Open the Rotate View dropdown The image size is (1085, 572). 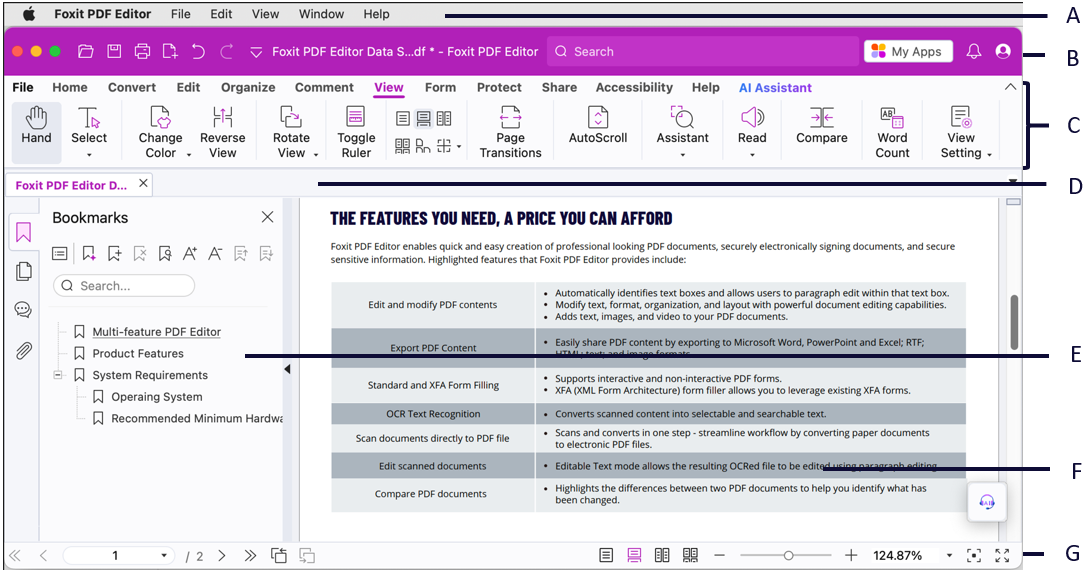coord(316,155)
